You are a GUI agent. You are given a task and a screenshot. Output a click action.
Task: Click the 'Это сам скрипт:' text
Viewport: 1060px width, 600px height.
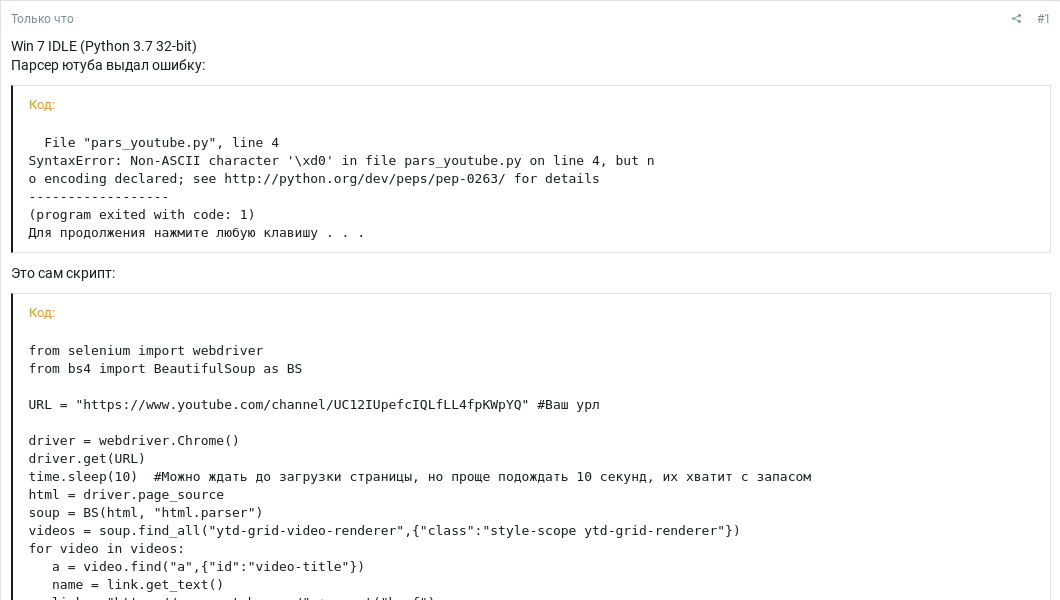point(63,273)
